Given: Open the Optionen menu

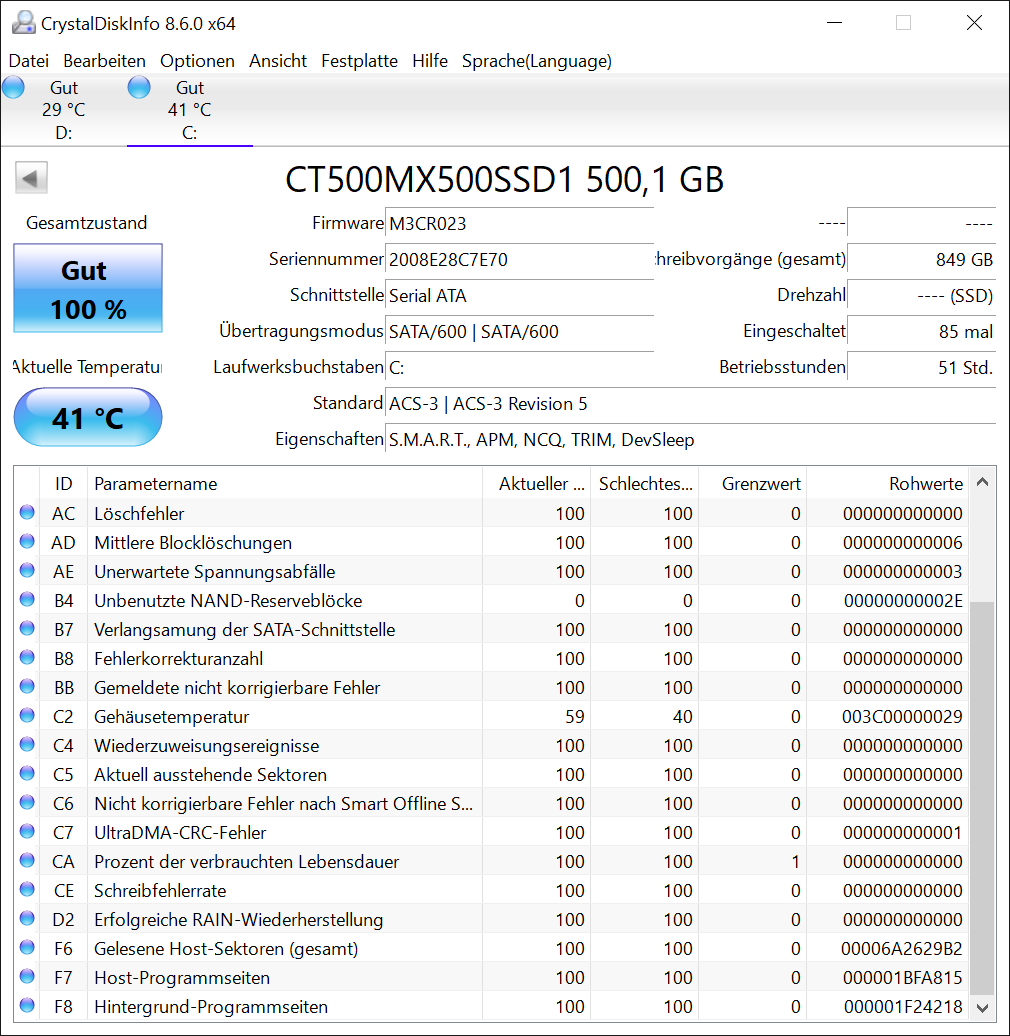Looking at the screenshot, I should pyautogui.click(x=197, y=61).
